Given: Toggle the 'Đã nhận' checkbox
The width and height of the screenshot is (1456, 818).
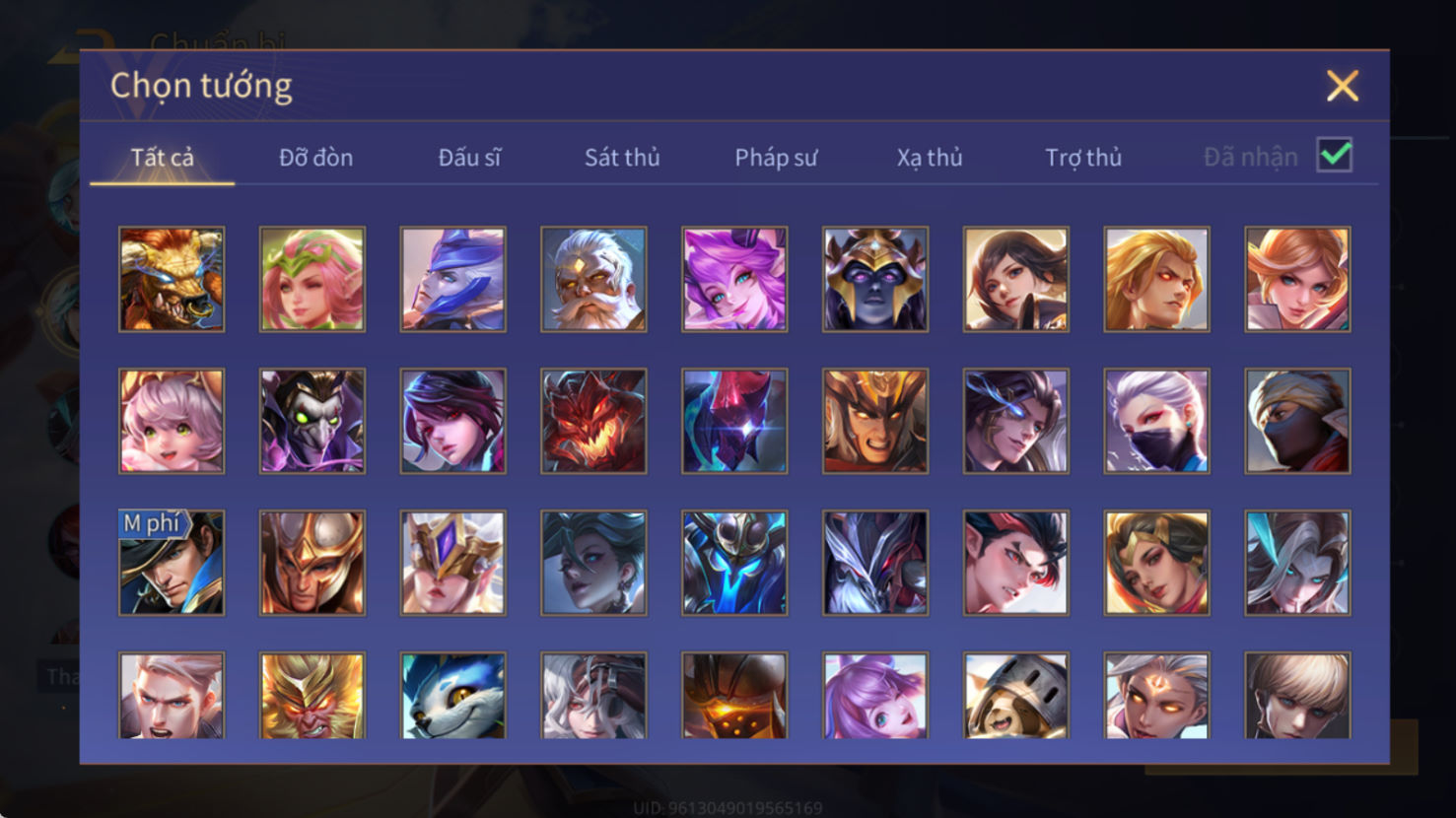Looking at the screenshot, I should point(1335,156).
